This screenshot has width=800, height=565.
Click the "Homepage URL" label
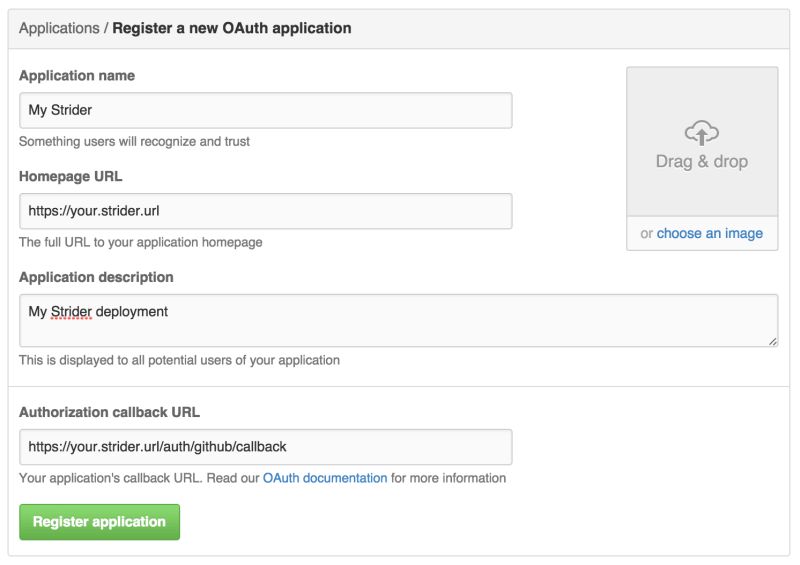click(x=70, y=176)
